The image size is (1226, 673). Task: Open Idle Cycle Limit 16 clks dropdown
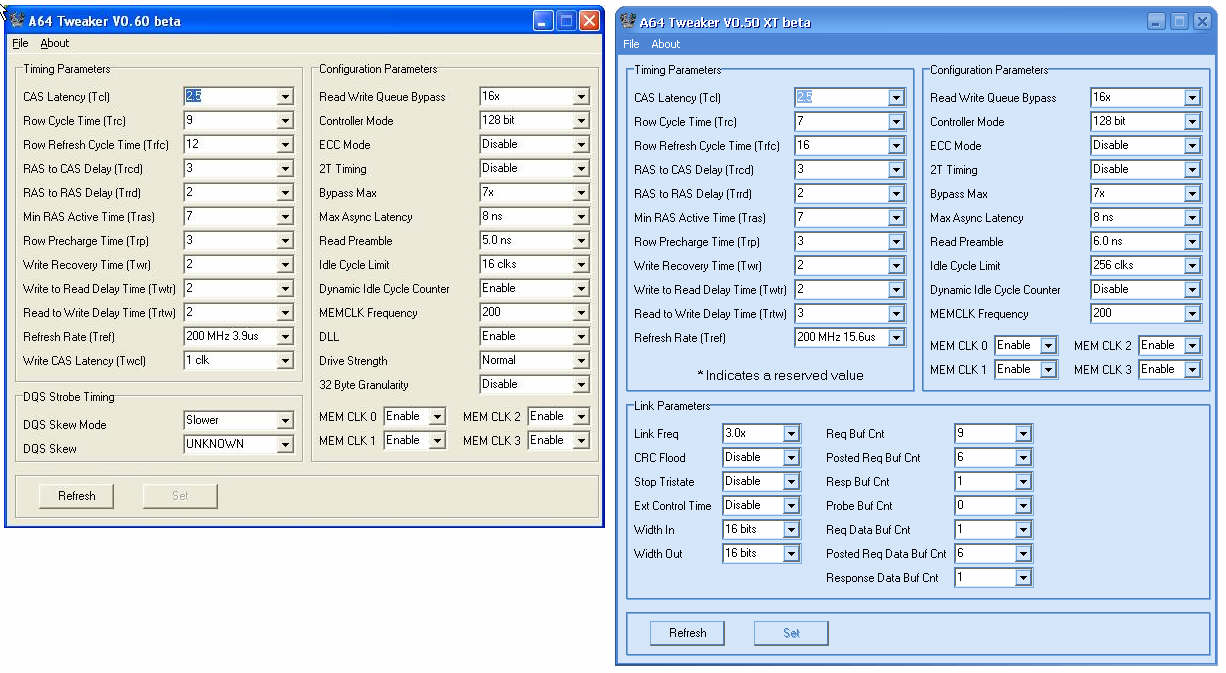click(x=581, y=265)
